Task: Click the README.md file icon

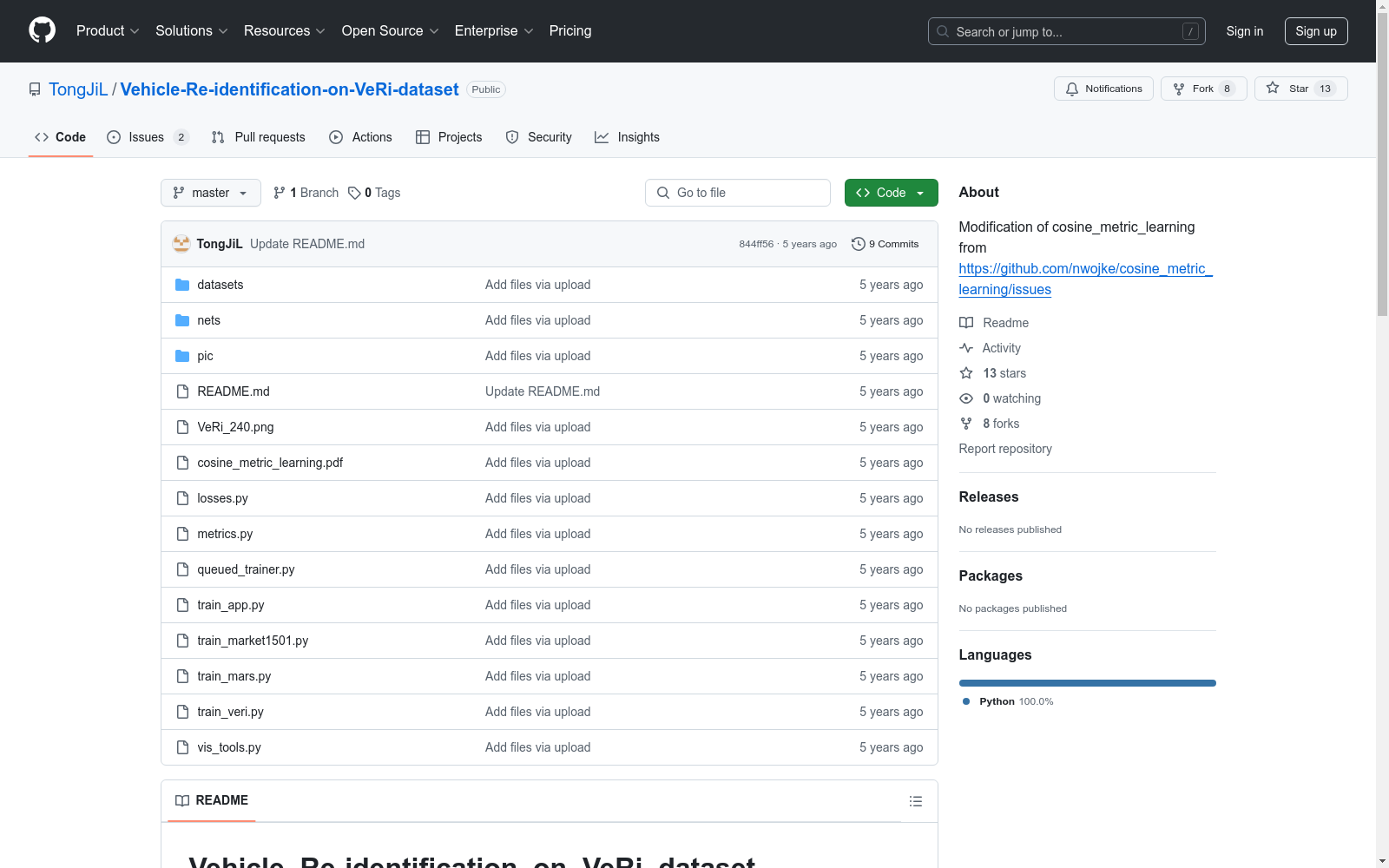Action: [x=182, y=391]
